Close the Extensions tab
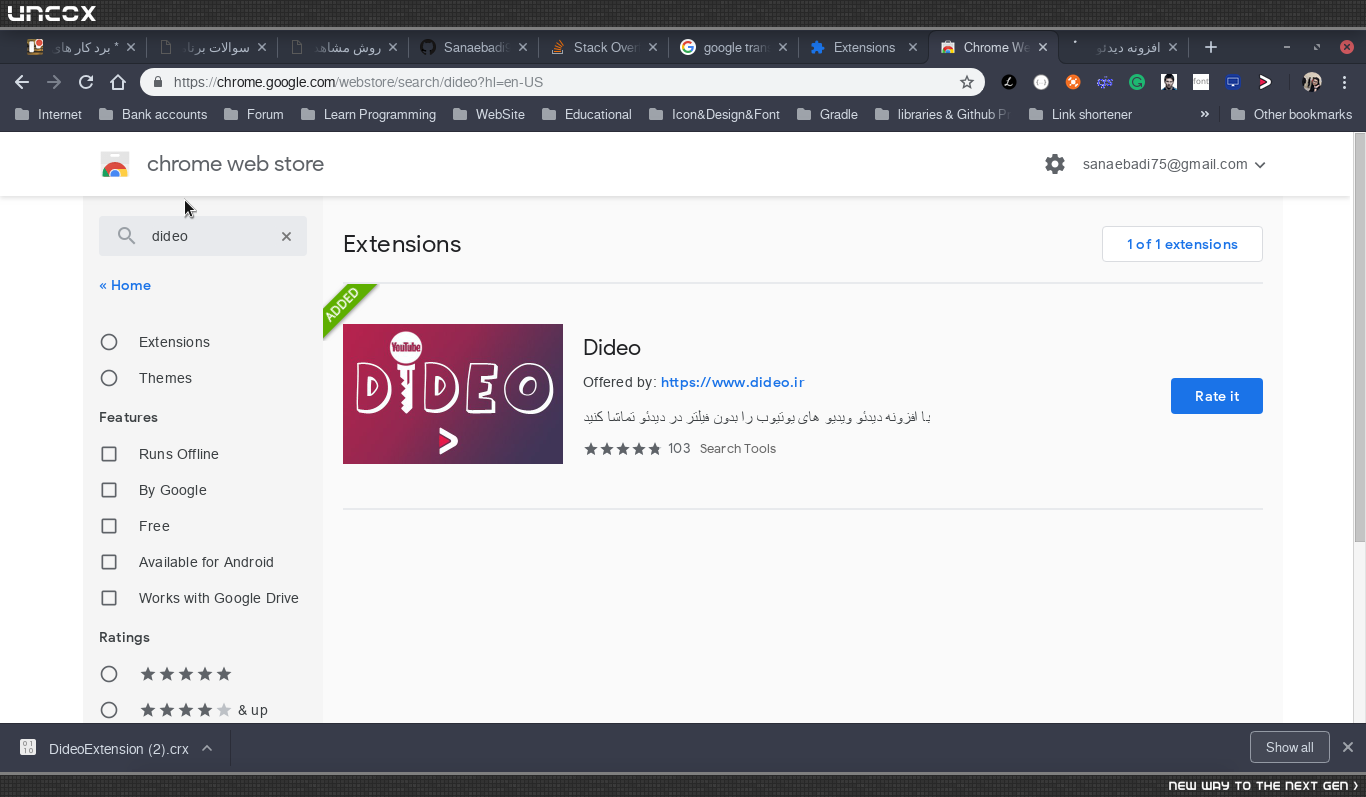The height and width of the screenshot is (797, 1366). click(912, 47)
